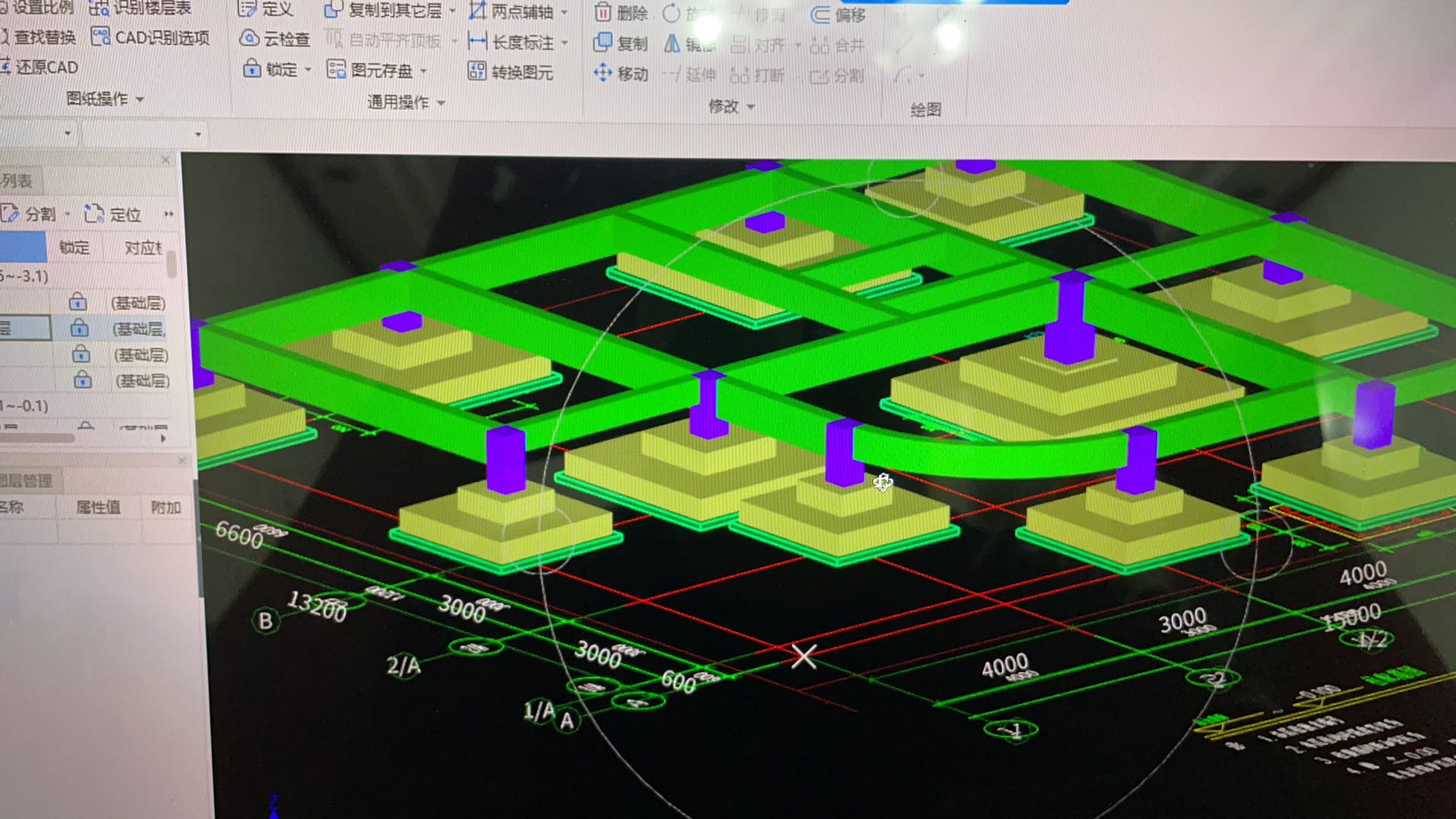Click the 分割 (split) tool in ribbon

837,77
